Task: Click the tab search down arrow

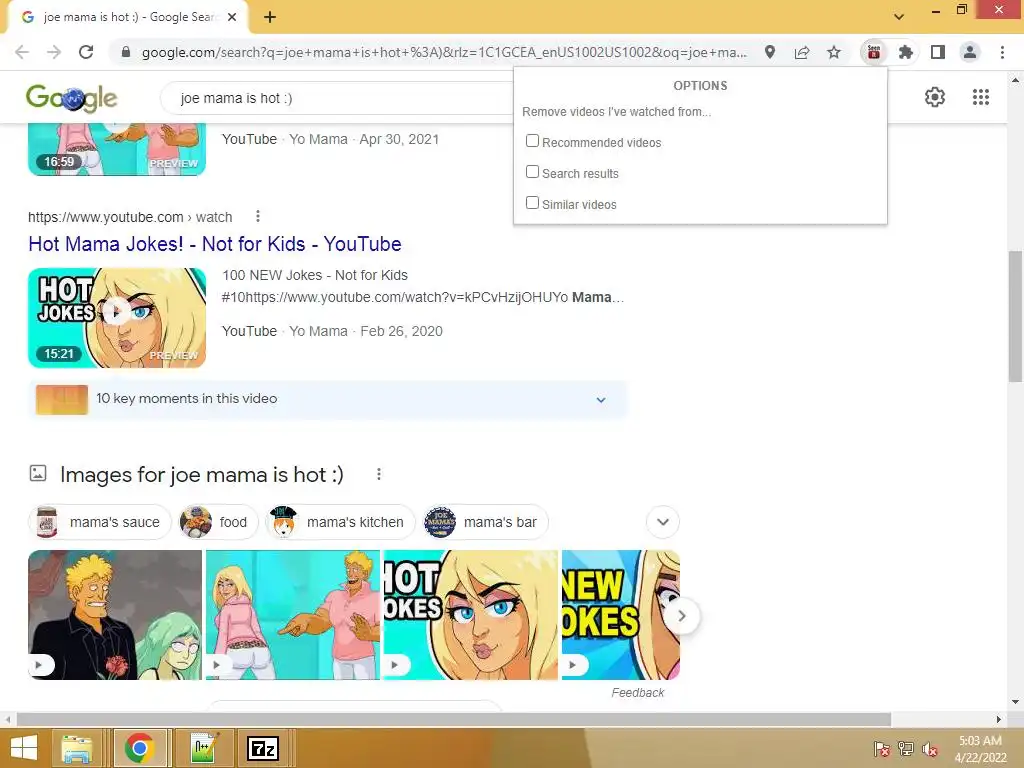Action: (x=899, y=17)
